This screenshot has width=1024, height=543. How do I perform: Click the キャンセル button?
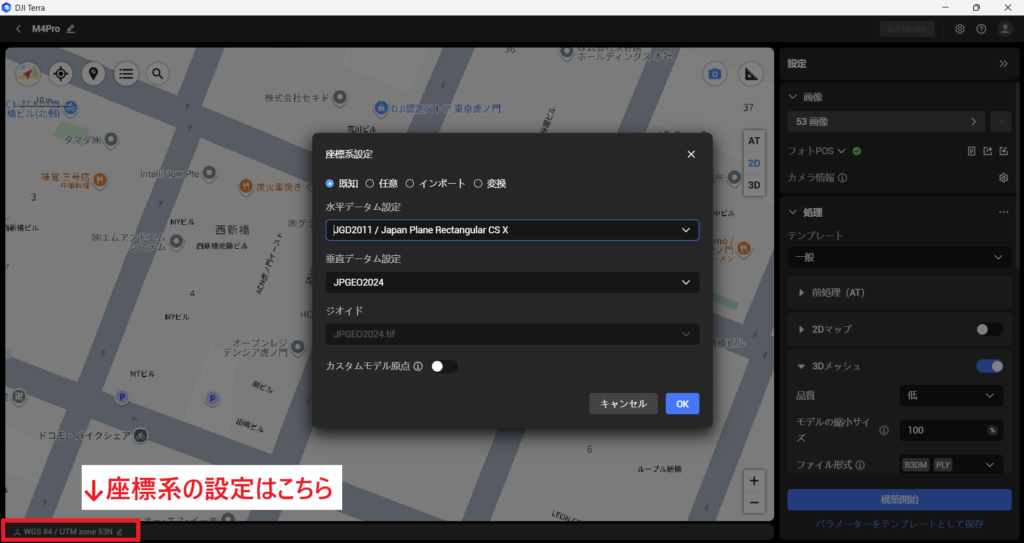(x=624, y=404)
